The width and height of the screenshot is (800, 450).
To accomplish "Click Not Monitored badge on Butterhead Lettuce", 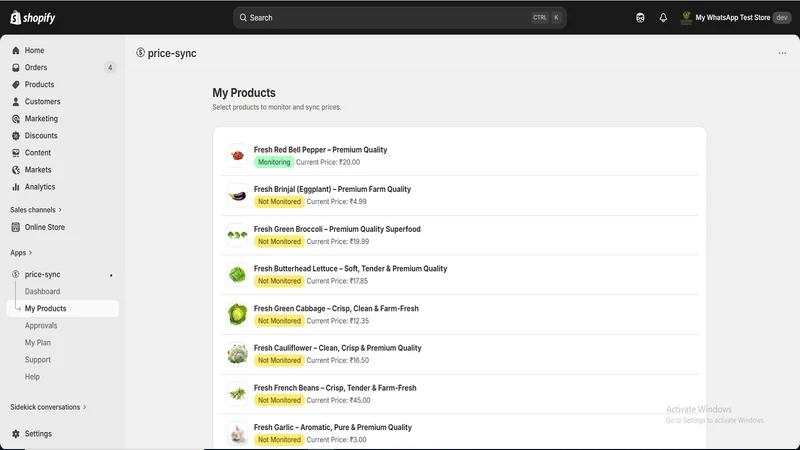I will point(279,281).
